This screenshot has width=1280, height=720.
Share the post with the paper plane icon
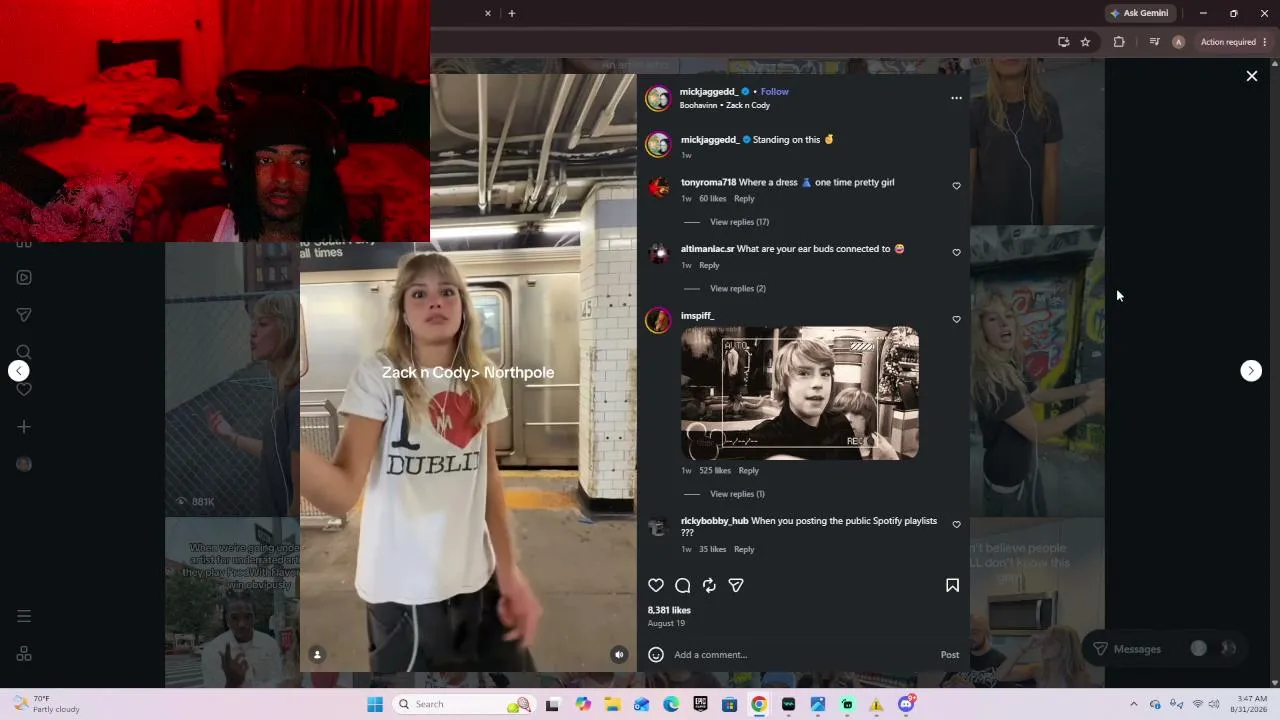[736, 586]
